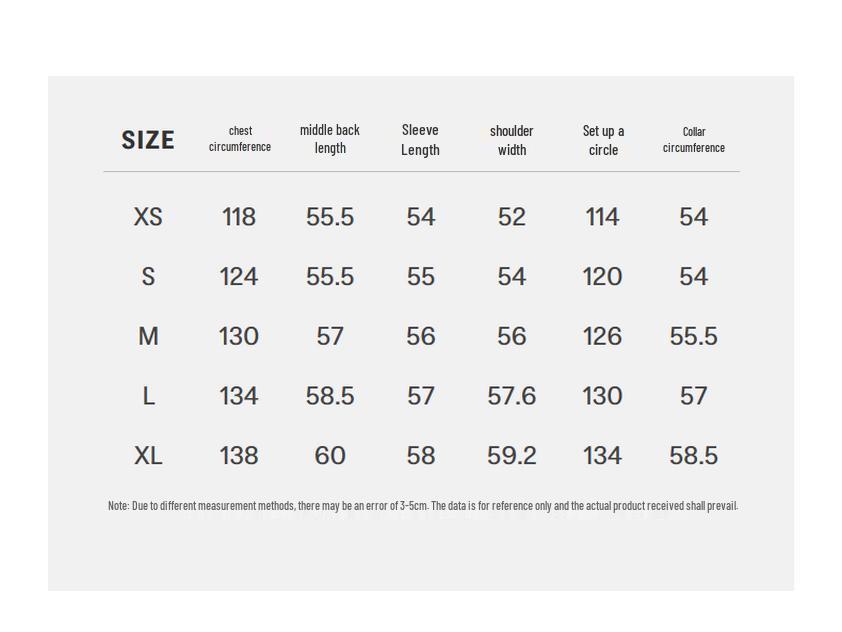Select Set up a circle value 114
The width and height of the screenshot is (842, 632).
coord(602,217)
